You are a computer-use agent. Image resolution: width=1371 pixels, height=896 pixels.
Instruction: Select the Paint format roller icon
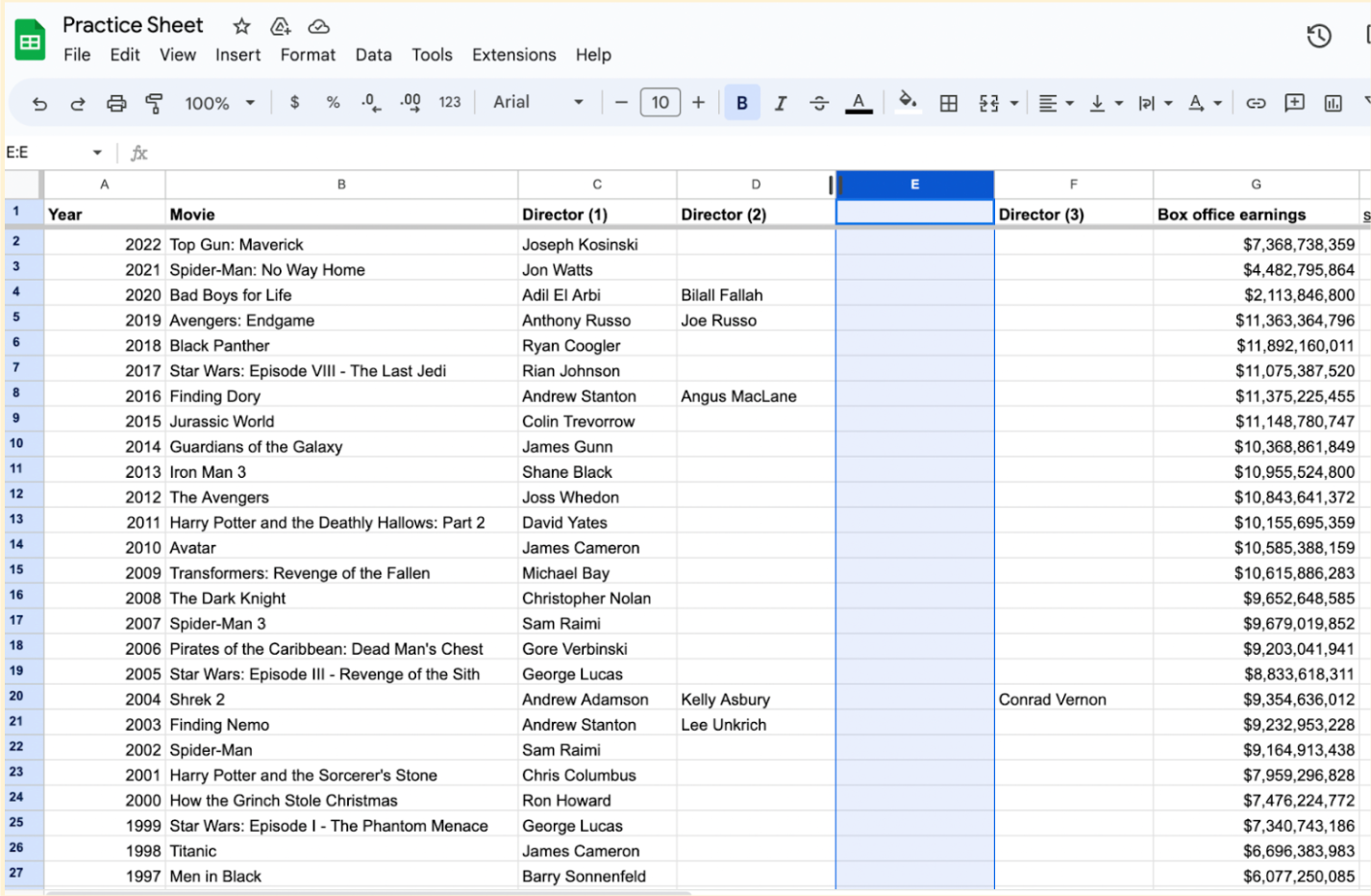pos(154,103)
